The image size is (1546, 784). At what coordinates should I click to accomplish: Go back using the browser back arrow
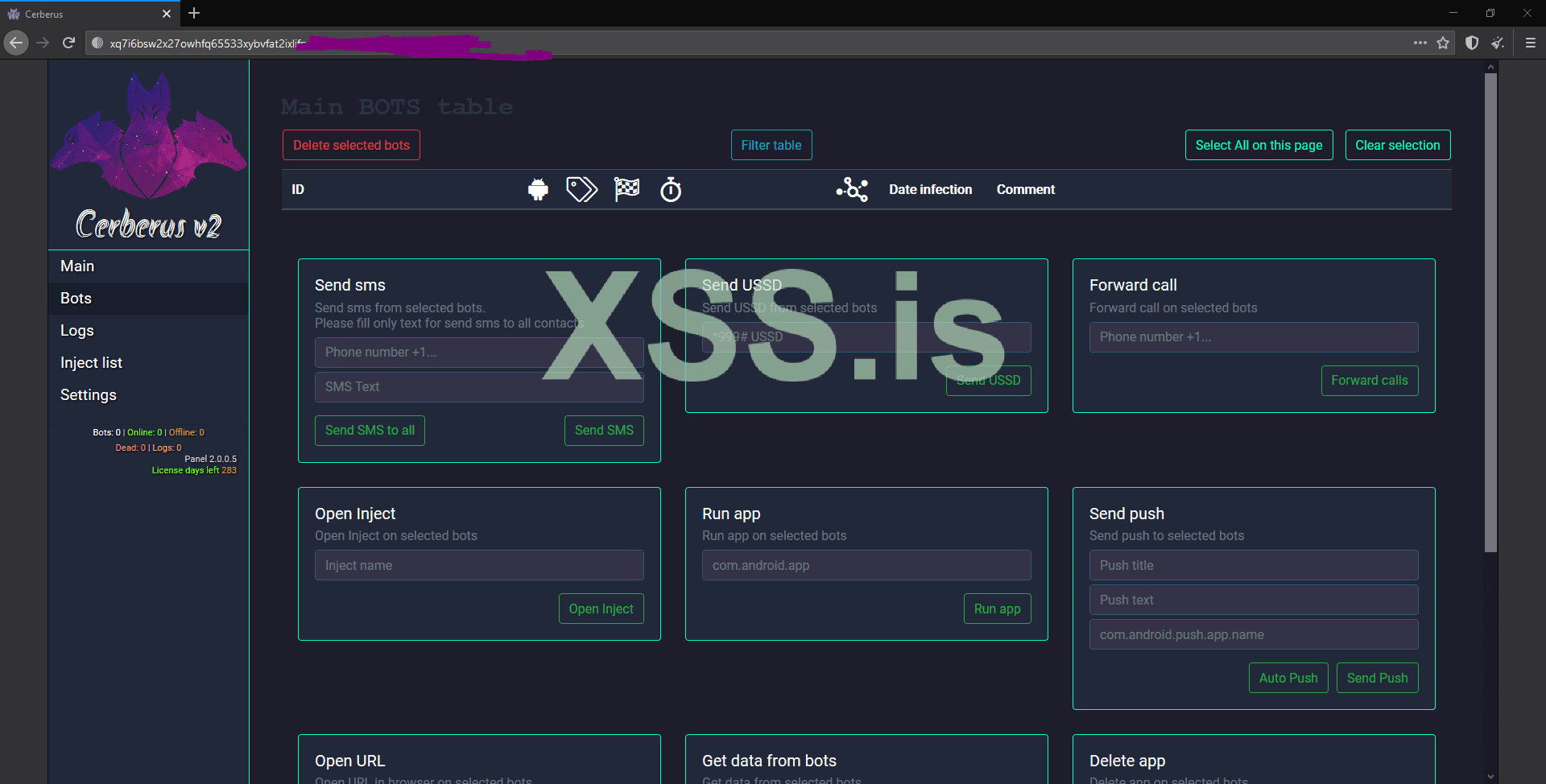click(16, 43)
